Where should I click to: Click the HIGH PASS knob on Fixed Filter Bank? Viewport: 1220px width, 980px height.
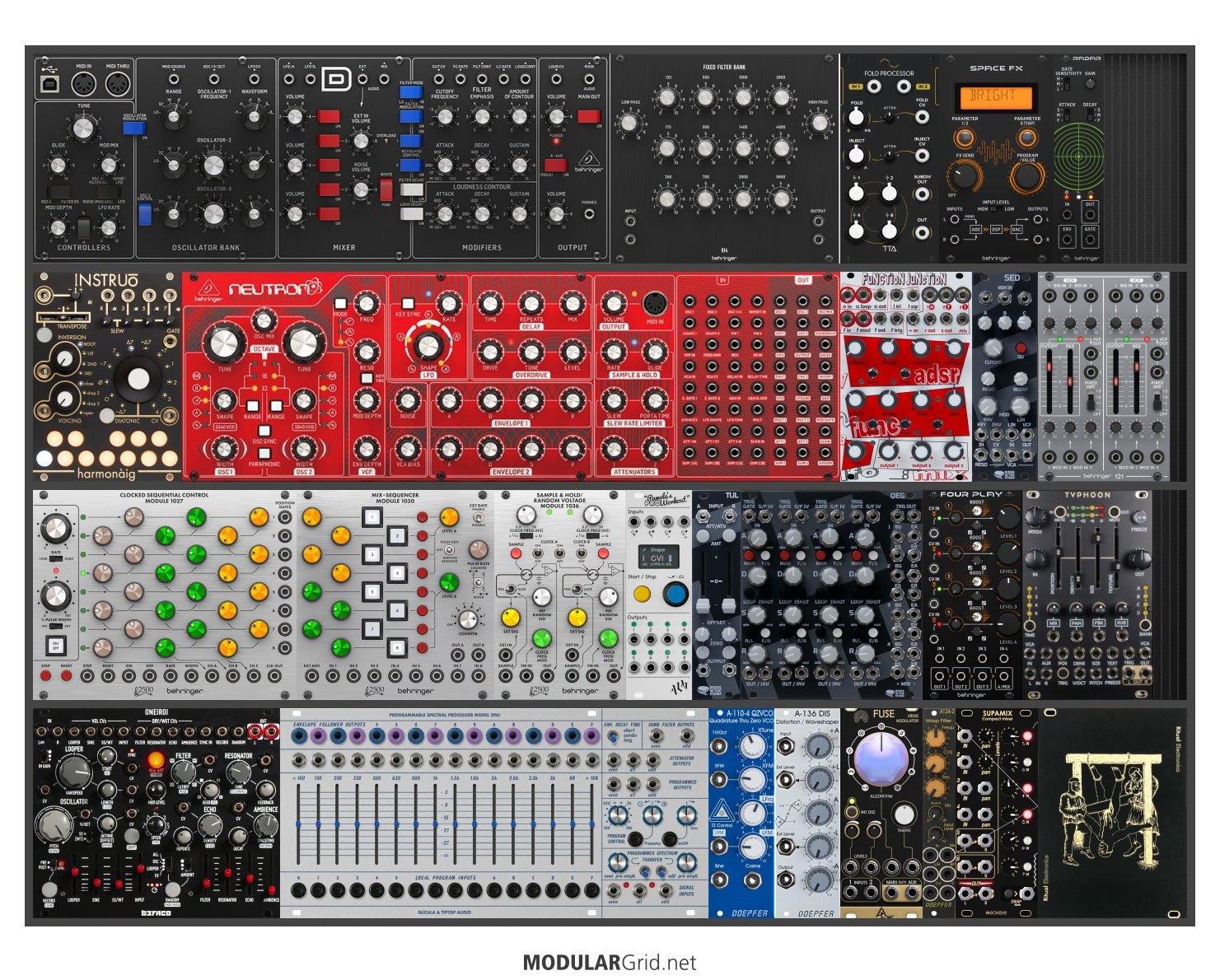[818, 124]
